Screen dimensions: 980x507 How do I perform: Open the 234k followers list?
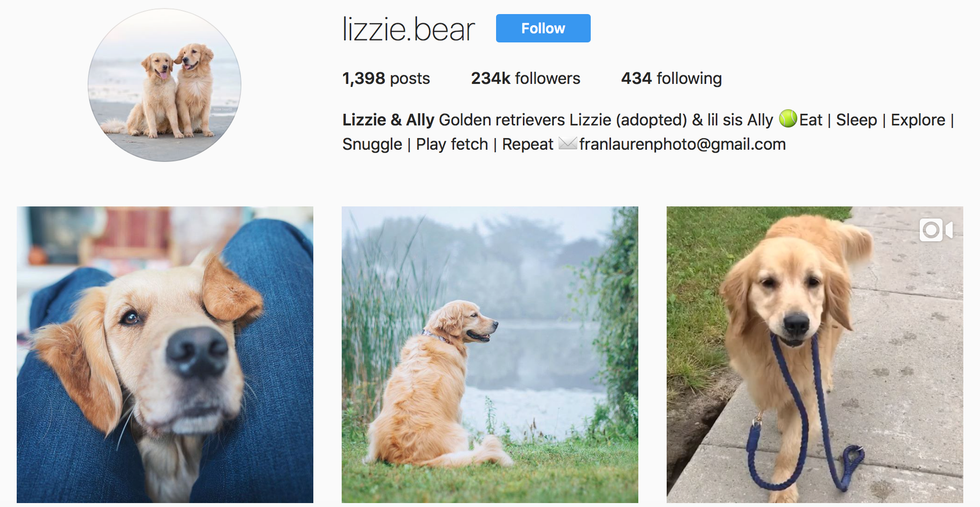click(526, 78)
